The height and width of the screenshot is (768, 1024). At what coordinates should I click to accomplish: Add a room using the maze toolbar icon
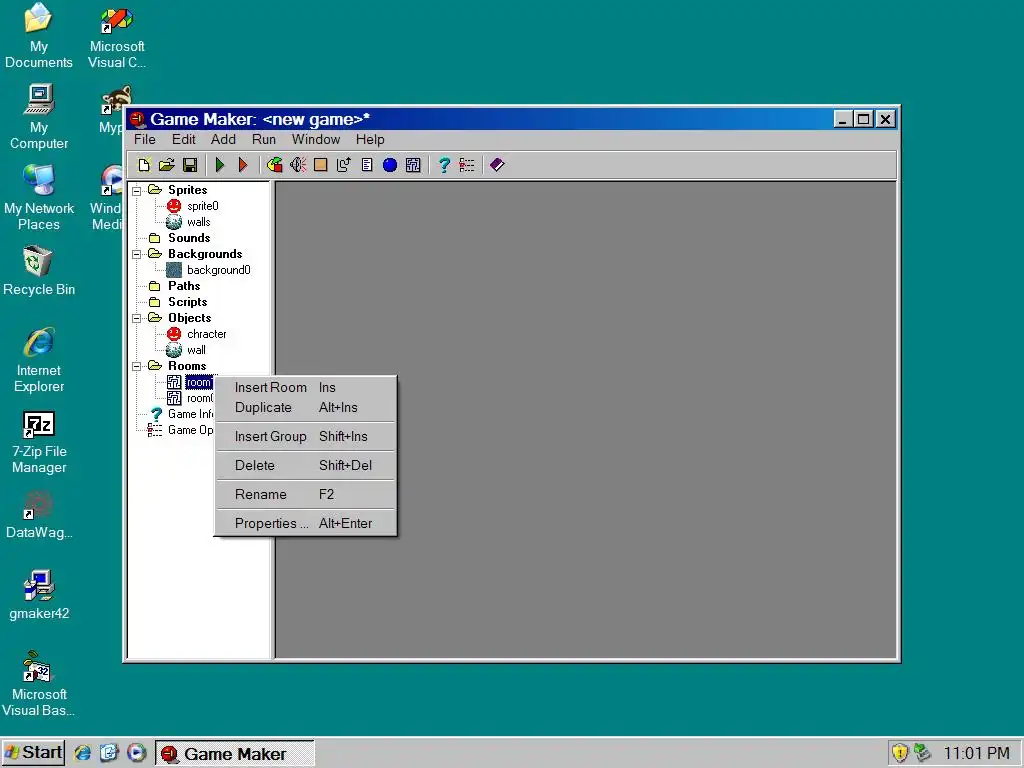413,165
